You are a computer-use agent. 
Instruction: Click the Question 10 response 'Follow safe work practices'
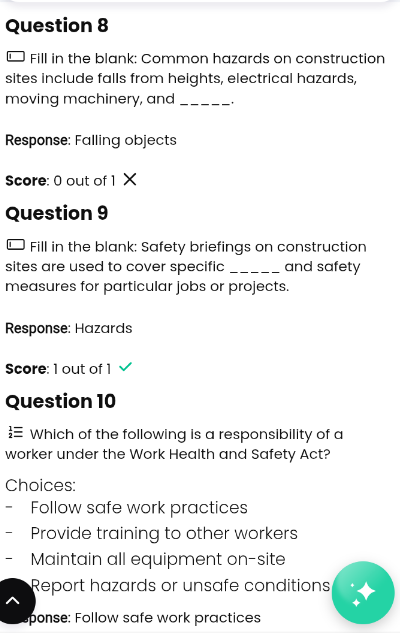[x=168, y=618]
